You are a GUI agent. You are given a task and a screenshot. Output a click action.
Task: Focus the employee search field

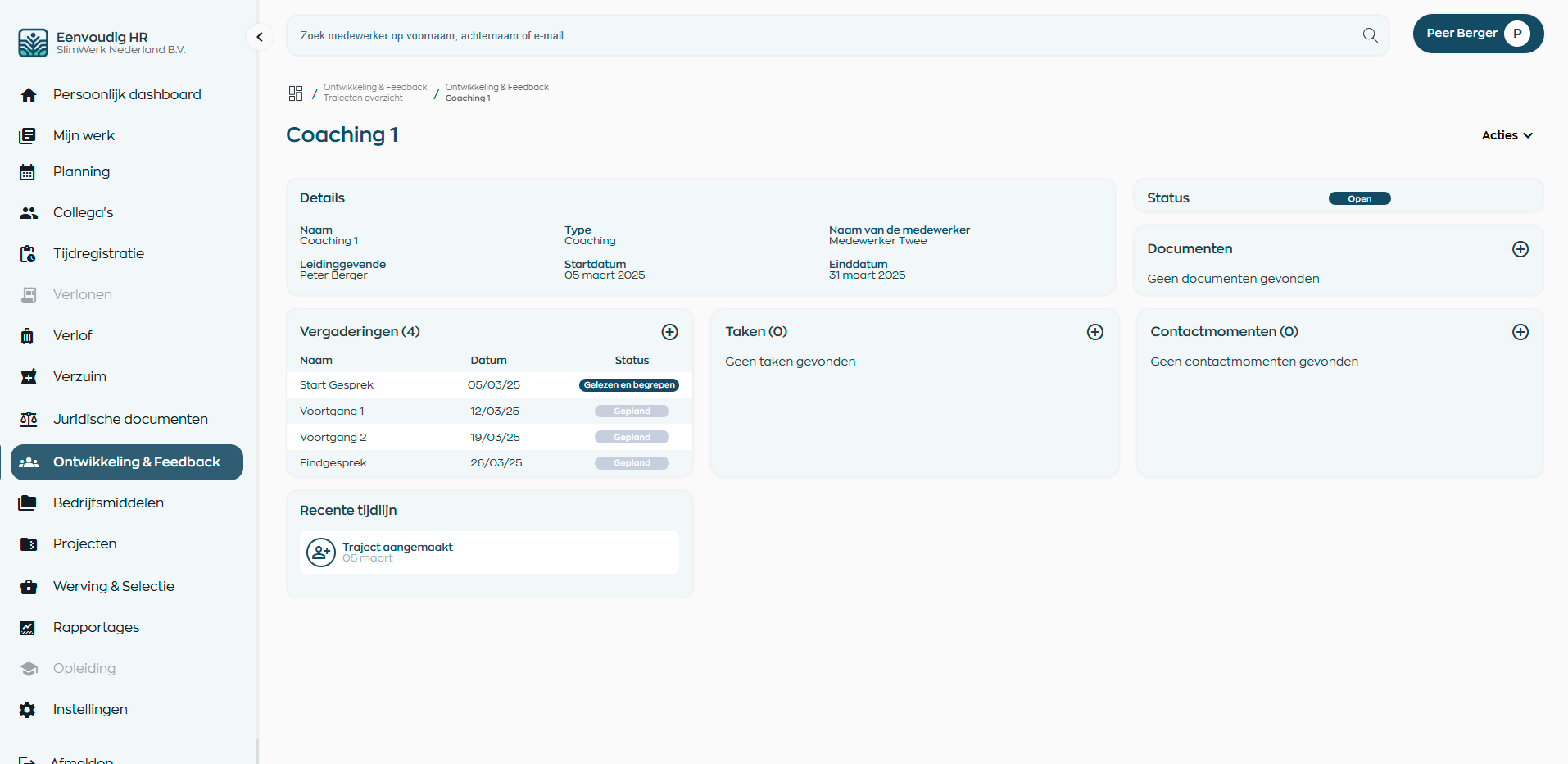pos(819,35)
